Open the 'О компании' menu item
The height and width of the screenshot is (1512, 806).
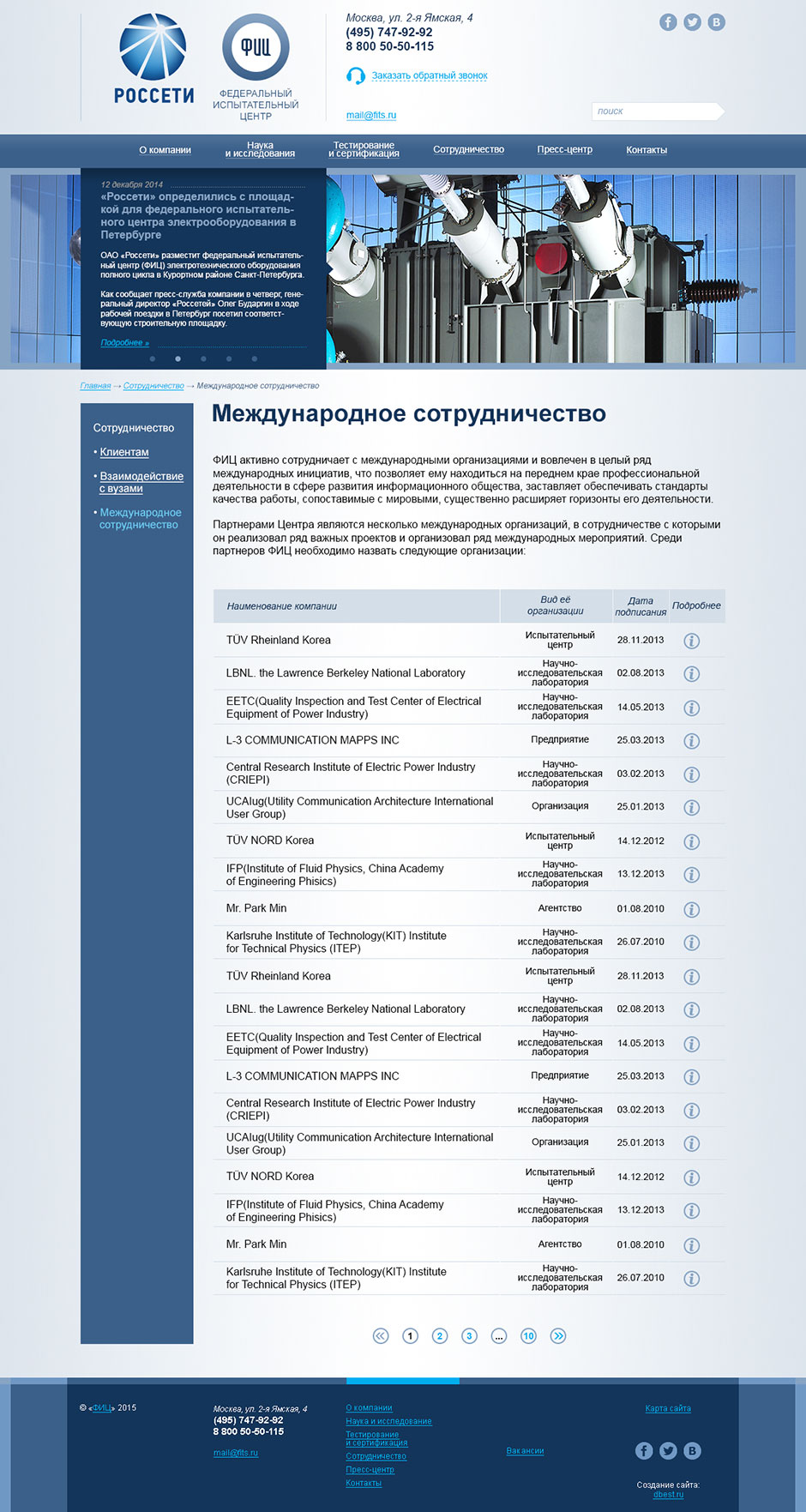165,150
